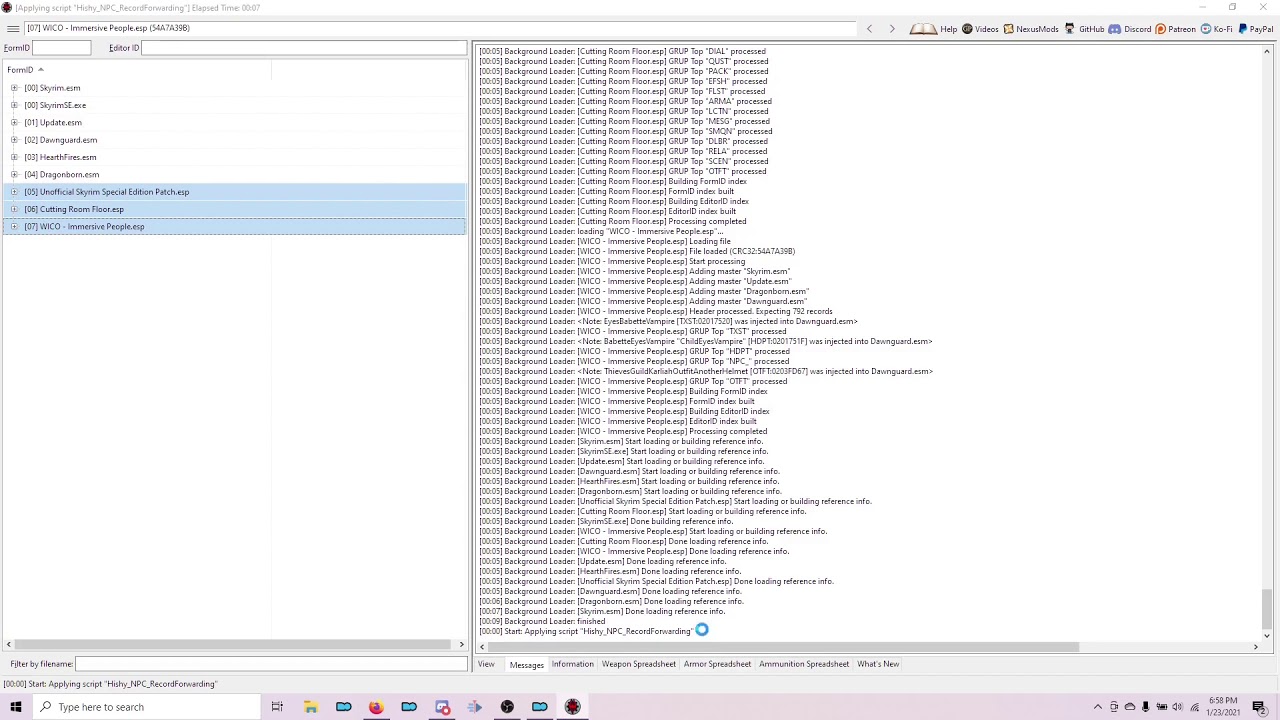Click the Filter by filename field
The height and width of the screenshot is (720, 1280).
(270, 664)
